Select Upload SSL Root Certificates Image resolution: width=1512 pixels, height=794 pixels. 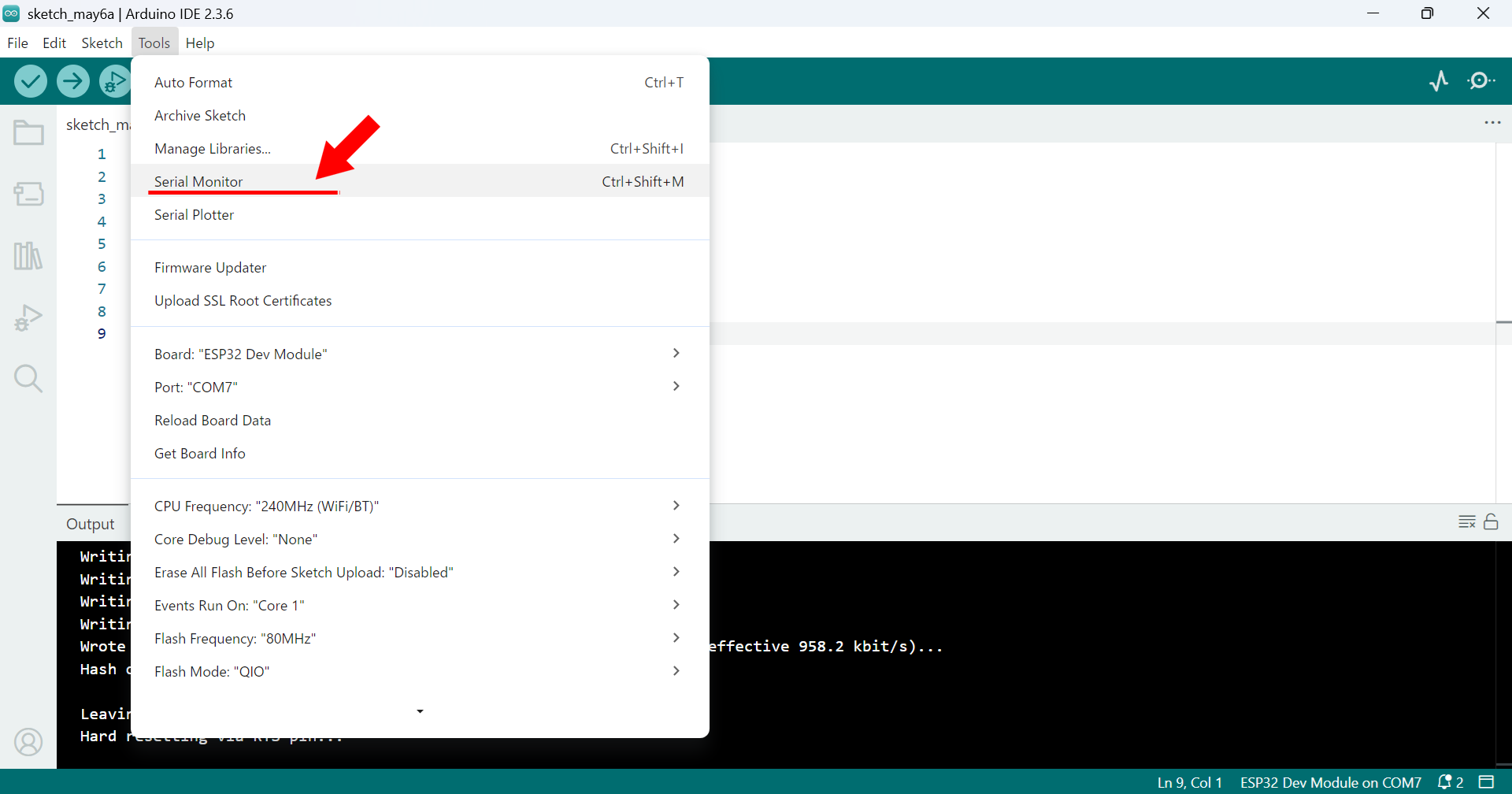point(420,301)
